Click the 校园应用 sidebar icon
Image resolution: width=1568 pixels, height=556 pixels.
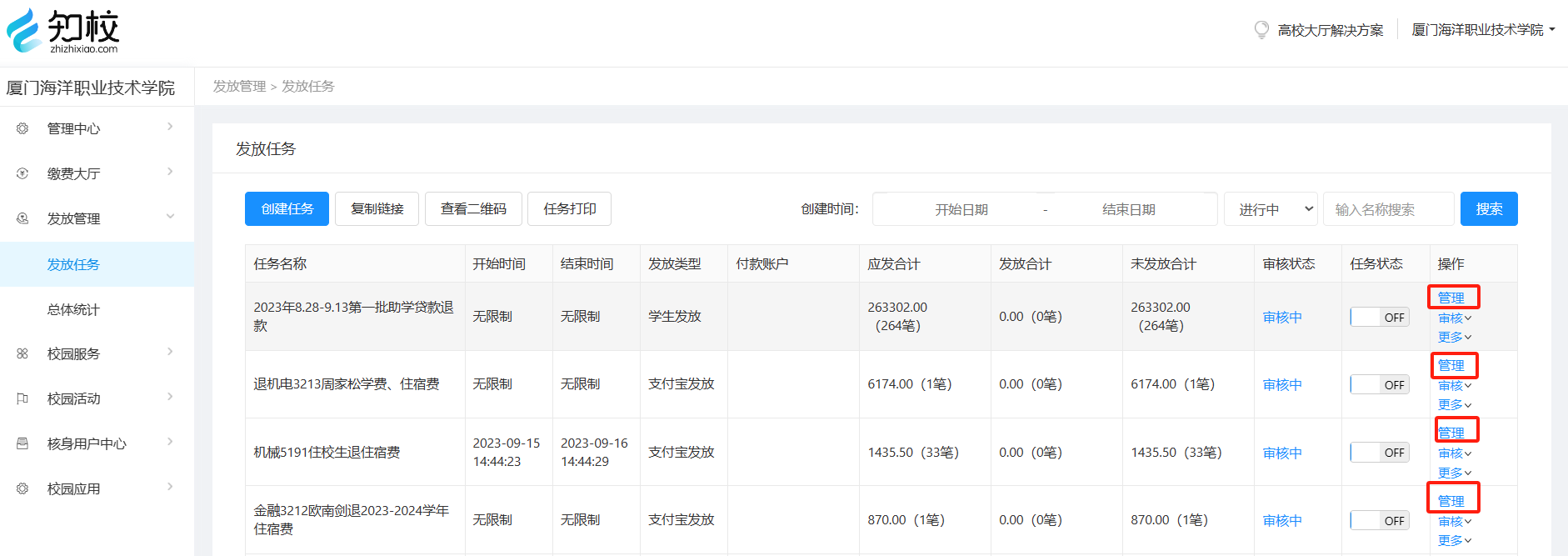(x=22, y=488)
